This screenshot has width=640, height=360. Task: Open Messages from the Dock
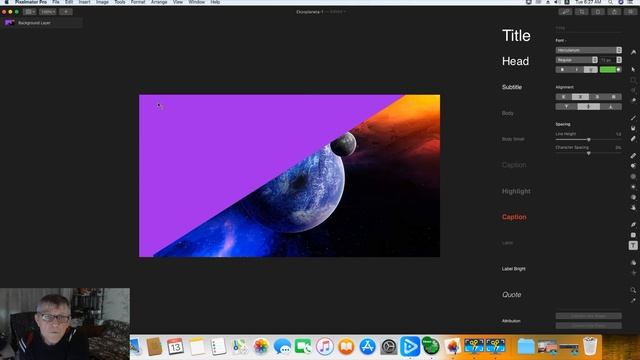tap(282, 347)
